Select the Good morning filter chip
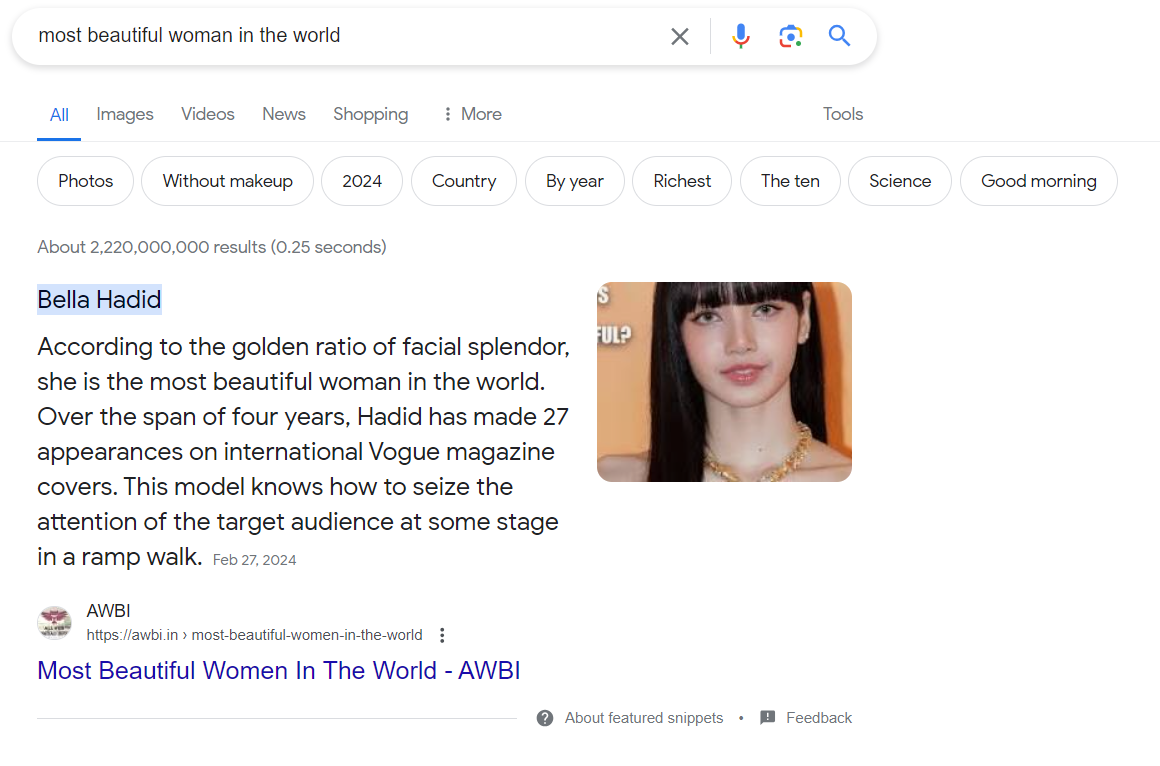This screenshot has height=766, width=1160. pyautogui.click(x=1039, y=181)
